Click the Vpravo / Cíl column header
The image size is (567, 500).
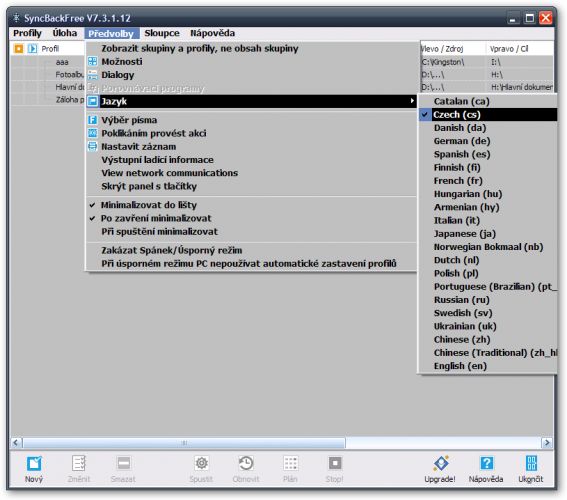point(519,49)
